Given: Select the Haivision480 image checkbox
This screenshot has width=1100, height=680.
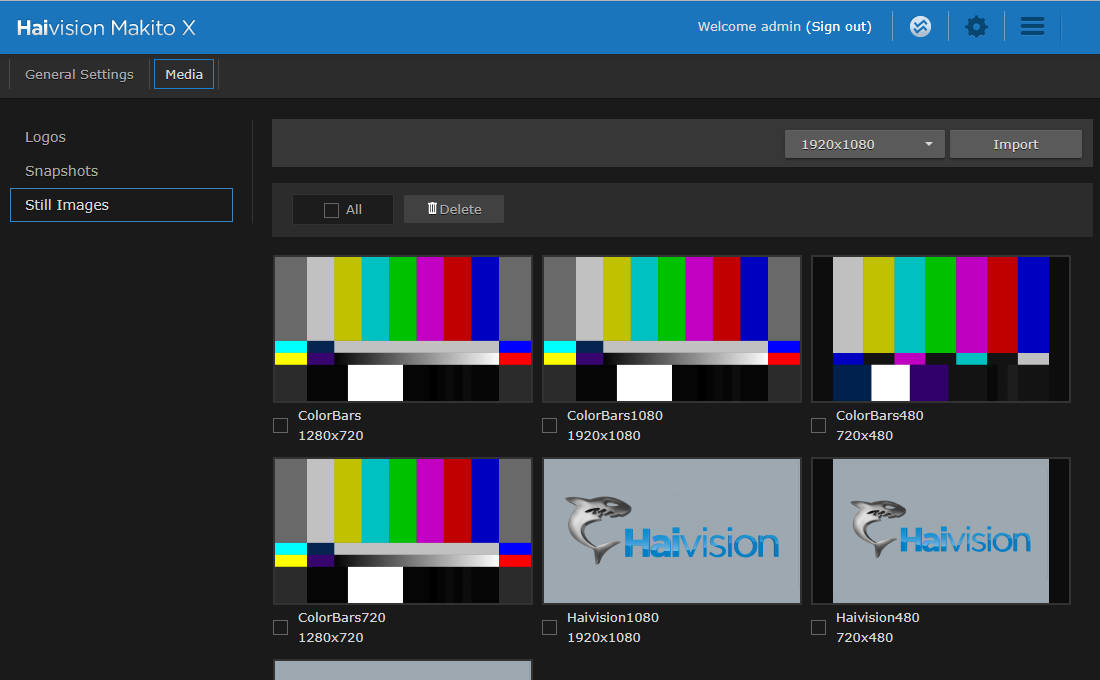Looking at the screenshot, I should pos(818,627).
